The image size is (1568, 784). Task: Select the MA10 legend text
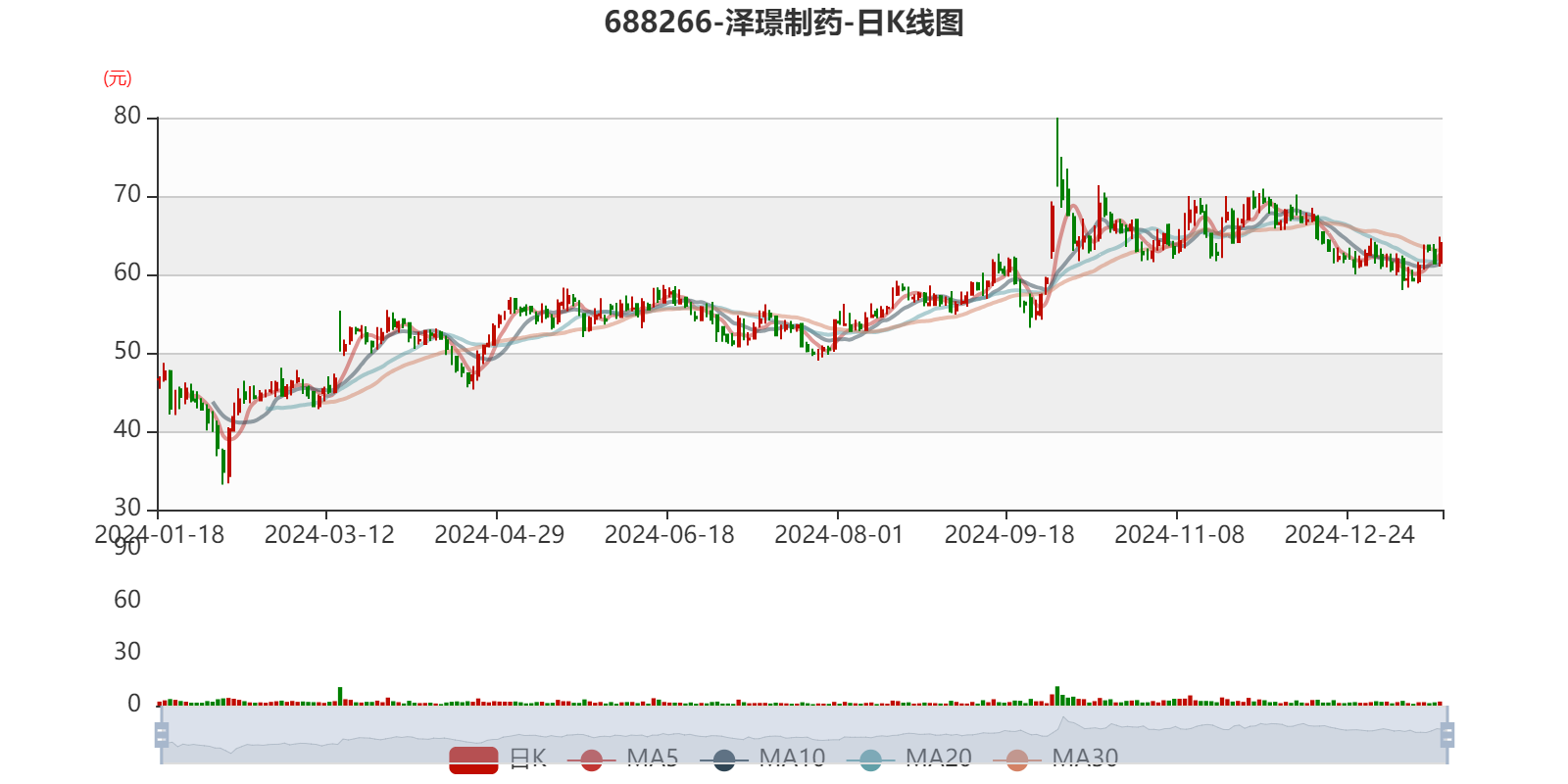[792, 759]
